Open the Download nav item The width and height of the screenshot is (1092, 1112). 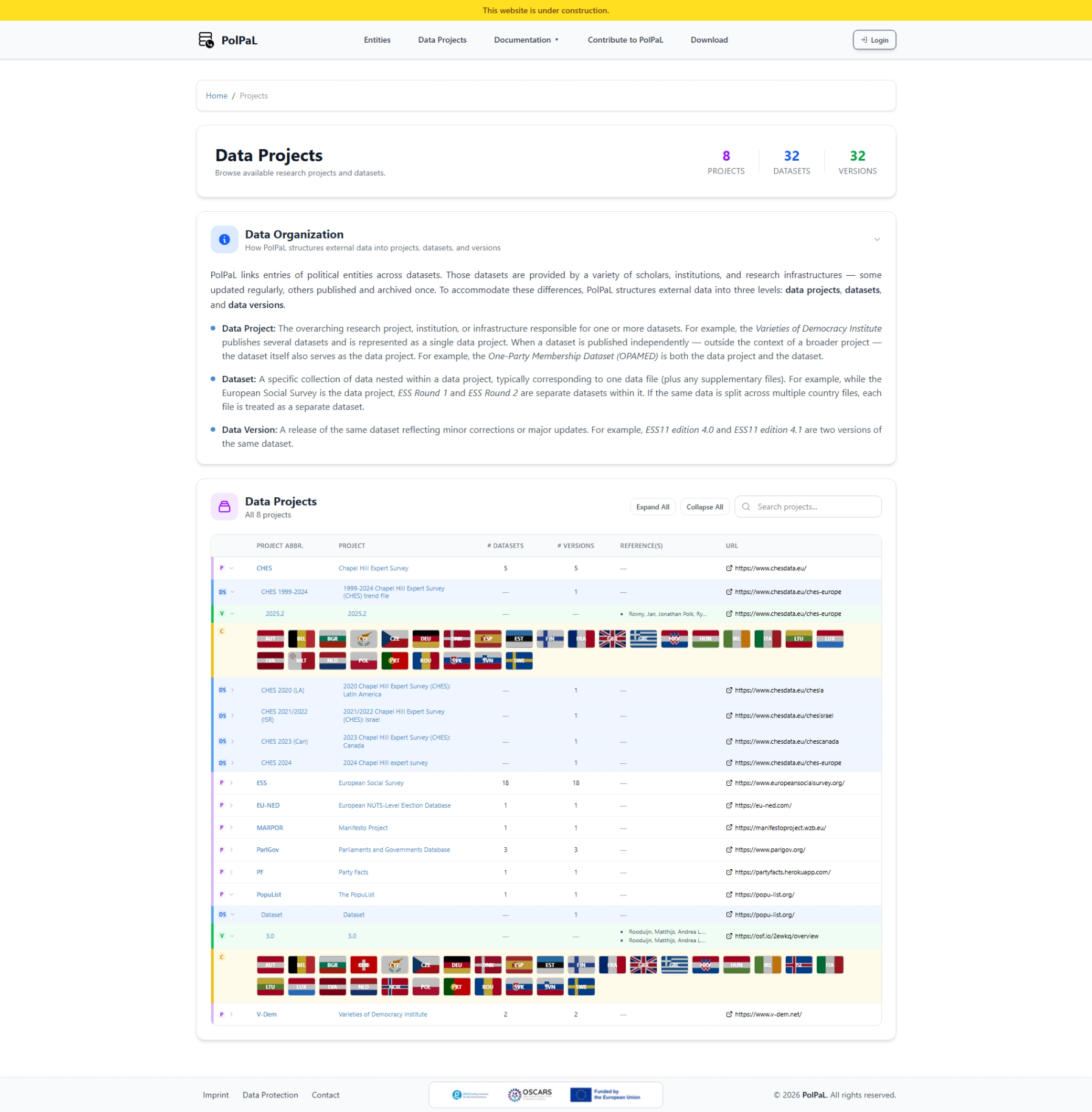point(709,40)
